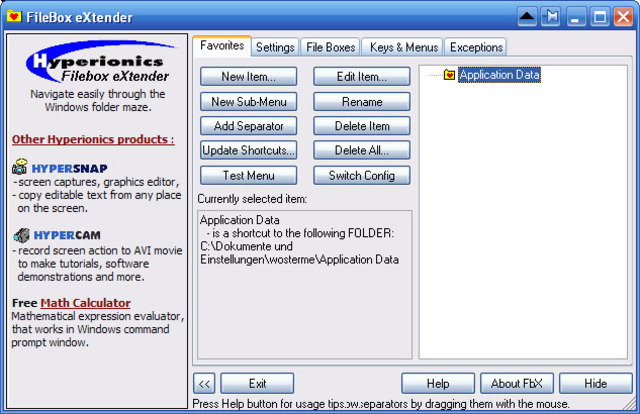The width and height of the screenshot is (640, 414).
Task: Click the Hide button
Action: tap(596, 383)
